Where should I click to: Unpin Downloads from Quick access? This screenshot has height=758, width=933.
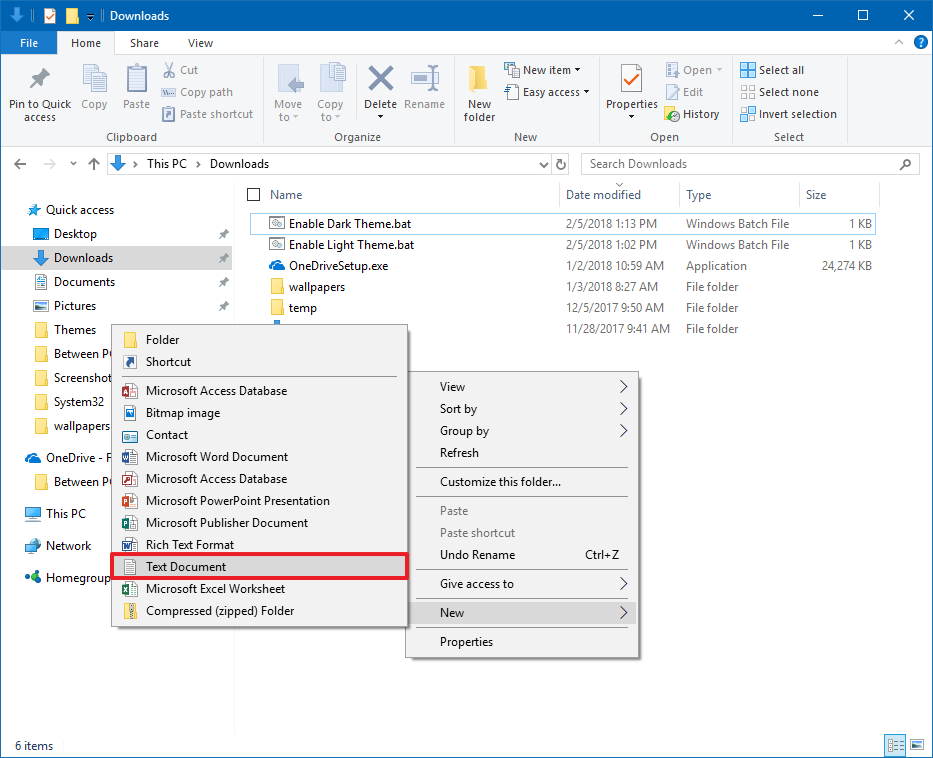[x=223, y=258]
